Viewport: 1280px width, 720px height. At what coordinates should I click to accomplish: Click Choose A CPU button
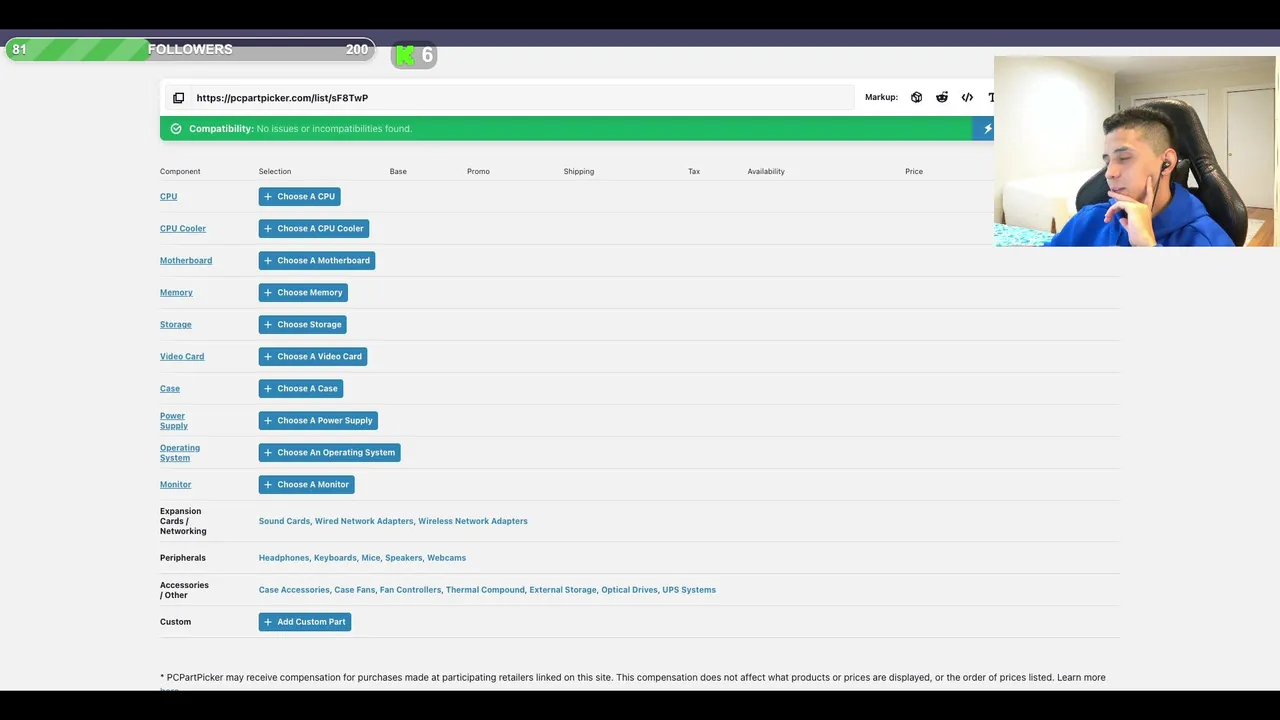(x=299, y=196)
